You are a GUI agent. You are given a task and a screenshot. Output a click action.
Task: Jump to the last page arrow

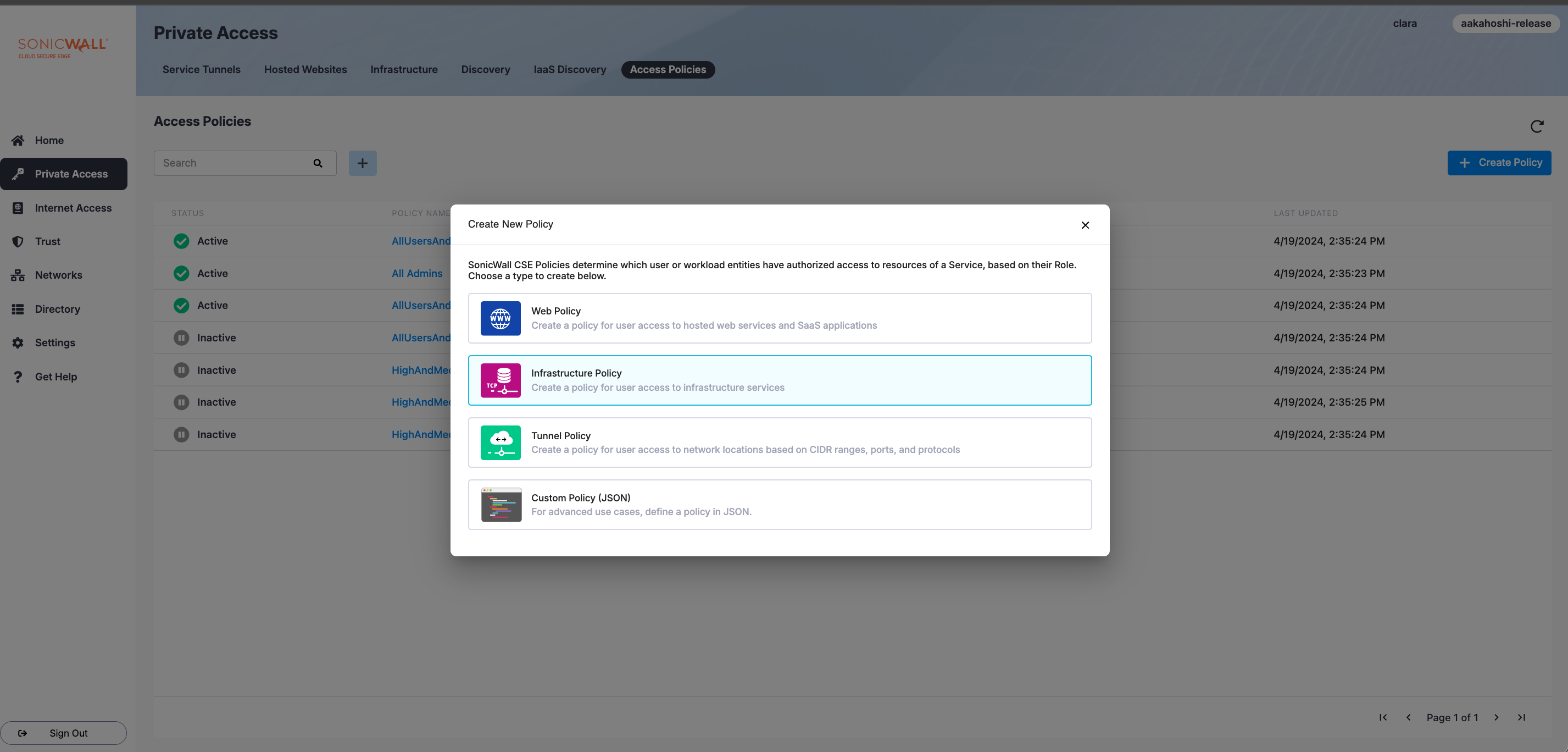[x=1521, y=717]
